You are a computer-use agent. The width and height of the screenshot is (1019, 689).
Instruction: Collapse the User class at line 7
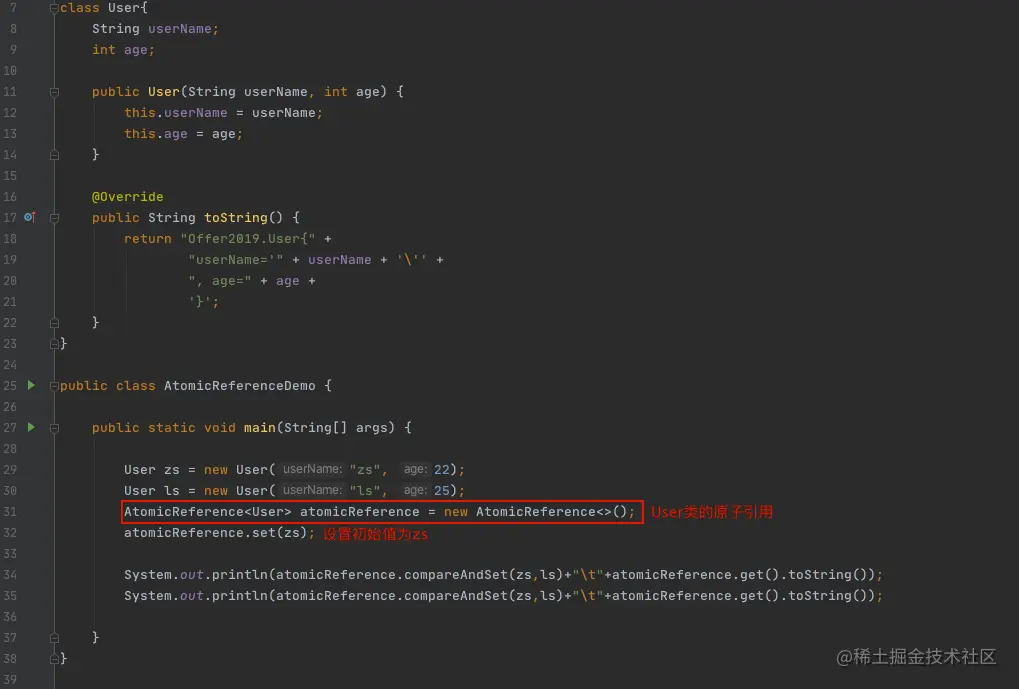pyautogui.click(x=54, y=8)
